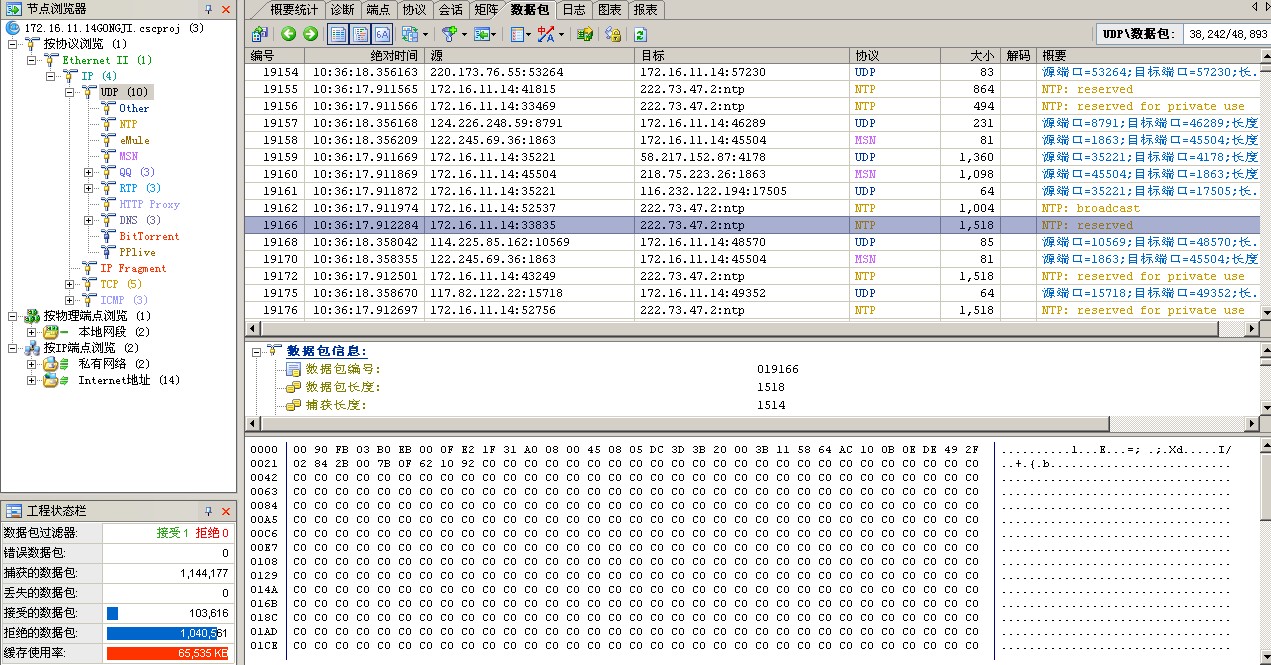
Task: Click the Chinese-to-A encoding icon
Action: coord(546,34)
